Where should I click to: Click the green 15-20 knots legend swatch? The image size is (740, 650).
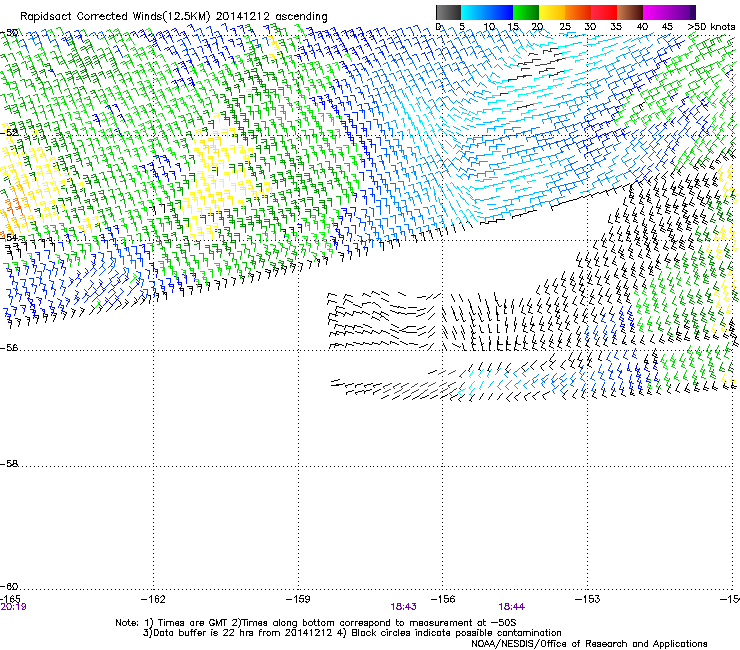point(526,12)
